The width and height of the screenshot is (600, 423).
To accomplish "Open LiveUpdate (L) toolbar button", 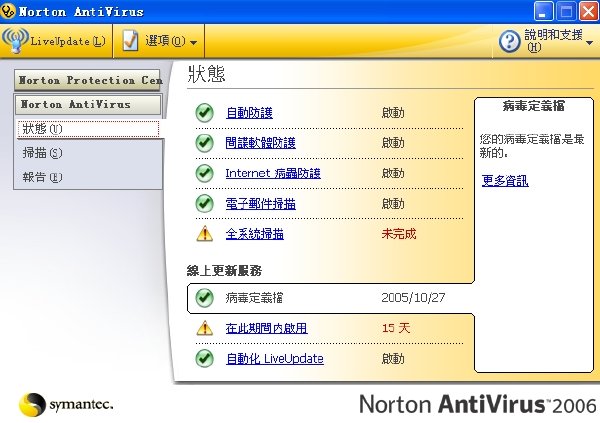I will tap(56, 41).
